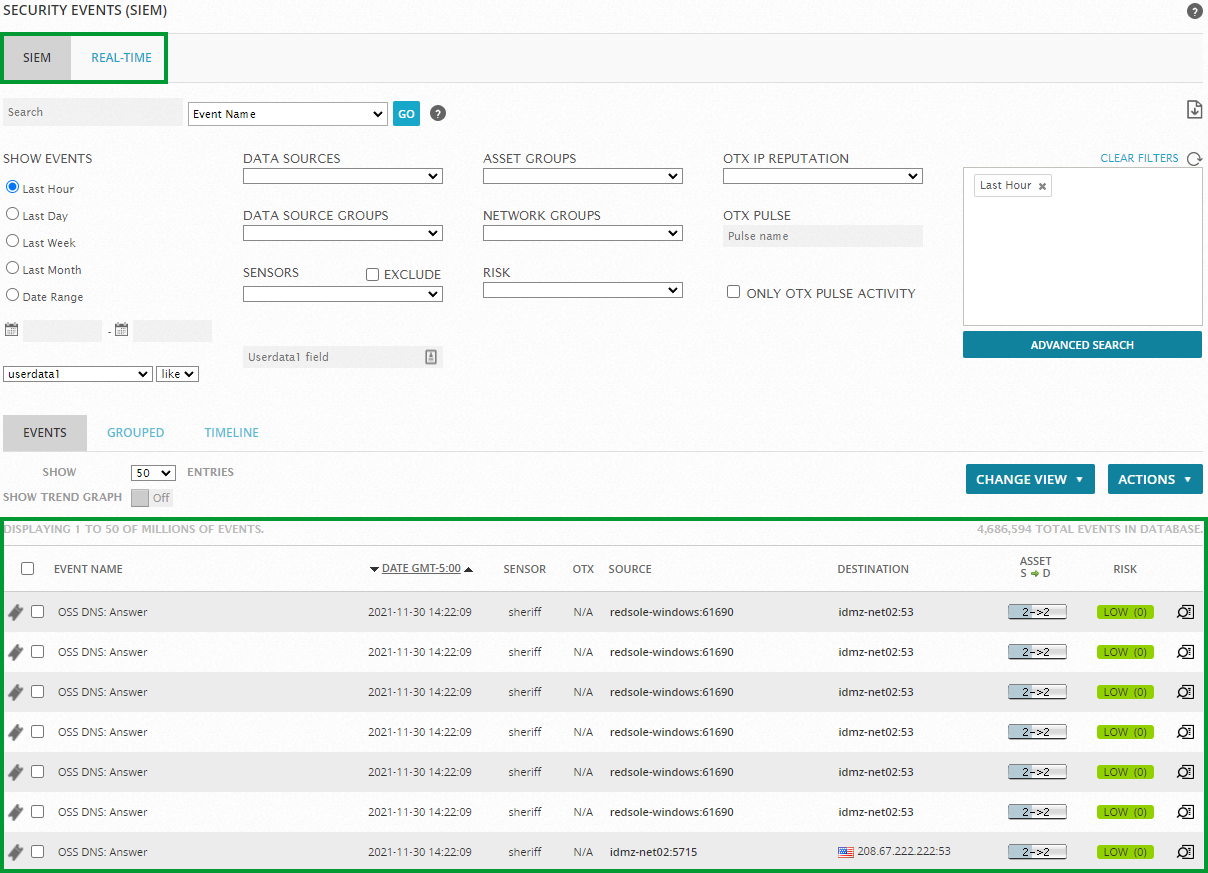Open the Change View menu button
1208x873 pixels.
click(1030, 479)
